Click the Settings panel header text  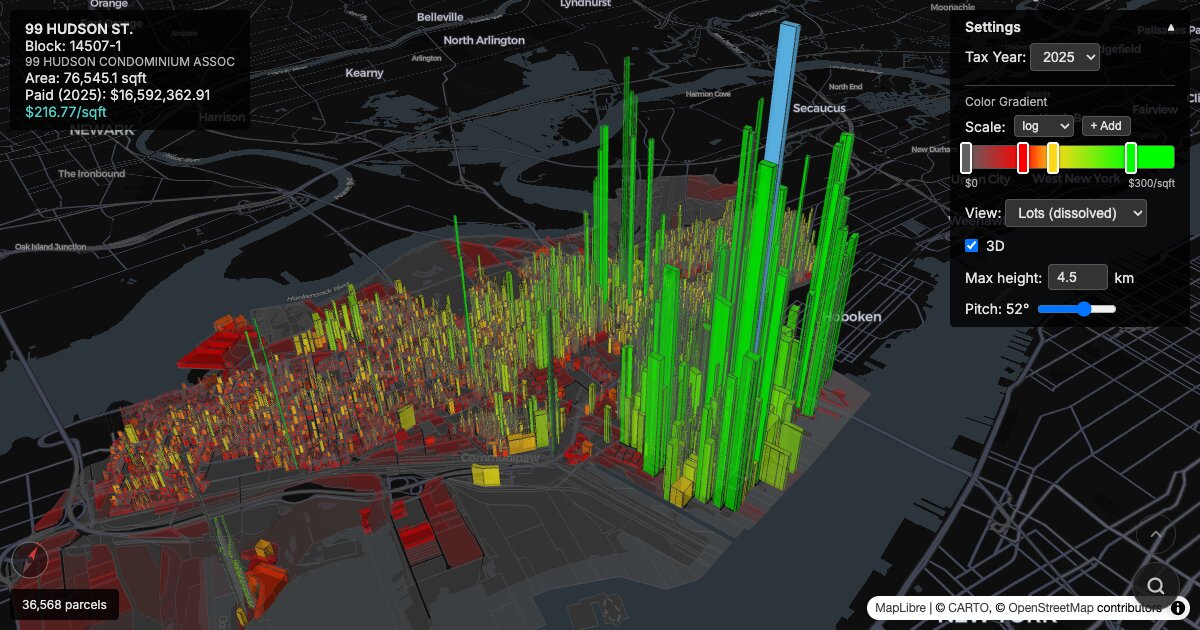pyautogui.click(x=993, y=27)
